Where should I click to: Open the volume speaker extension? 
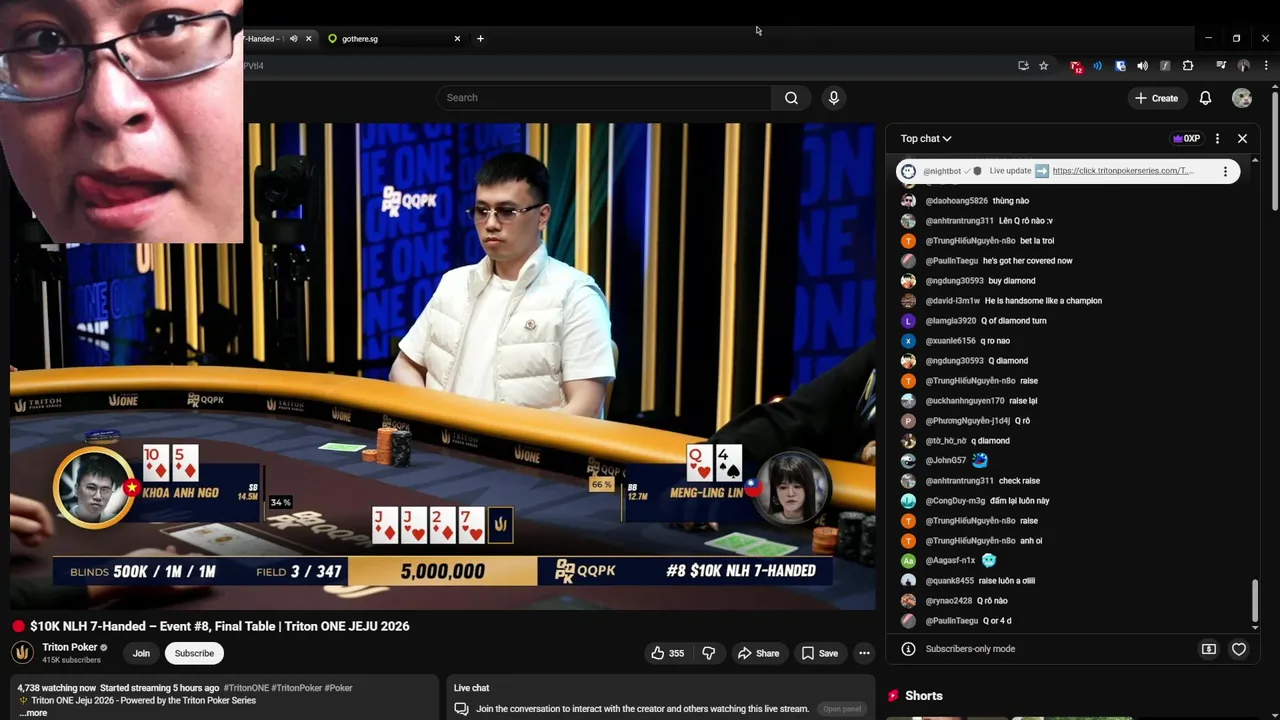pos(1142,66)
